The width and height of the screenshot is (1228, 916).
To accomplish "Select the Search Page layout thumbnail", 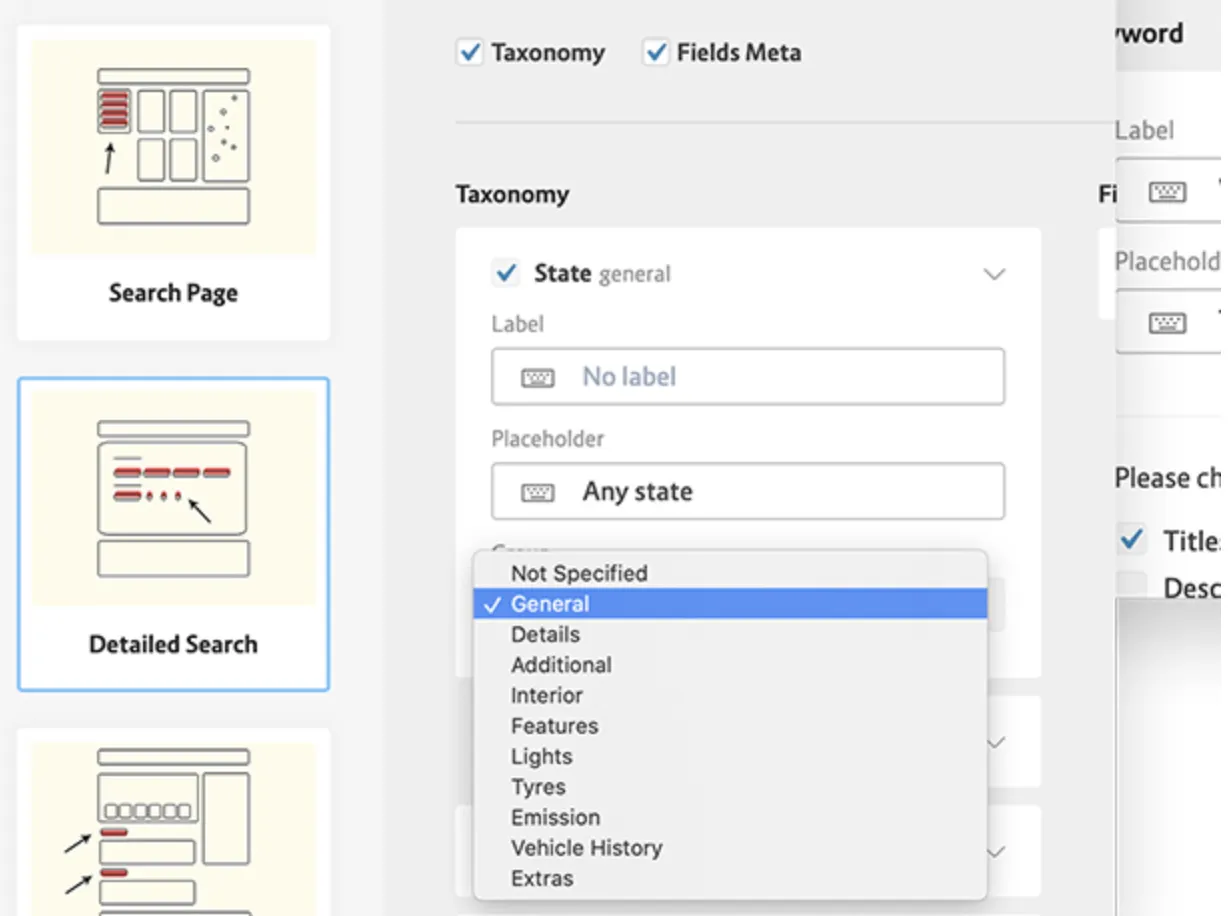I will pos(173,182).
